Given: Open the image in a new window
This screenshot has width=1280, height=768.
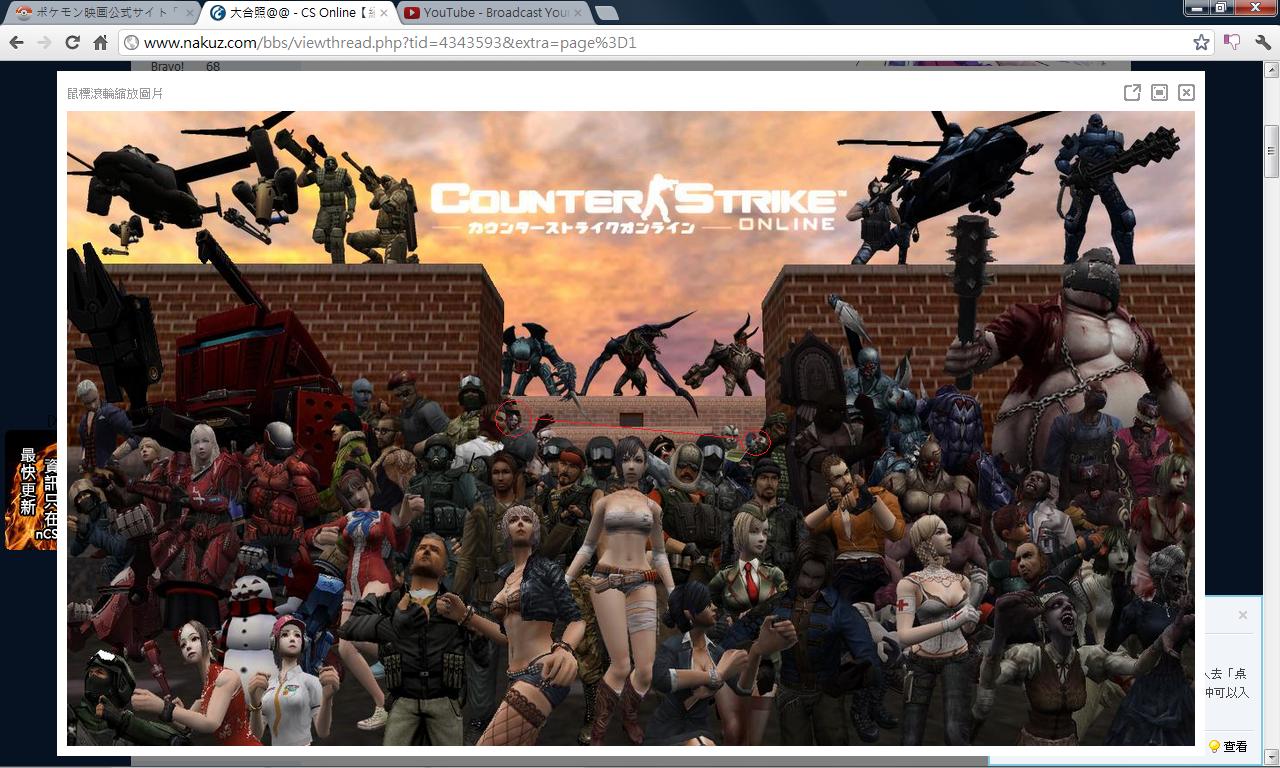Looking at the screenshot, I should click(1132, 92).
